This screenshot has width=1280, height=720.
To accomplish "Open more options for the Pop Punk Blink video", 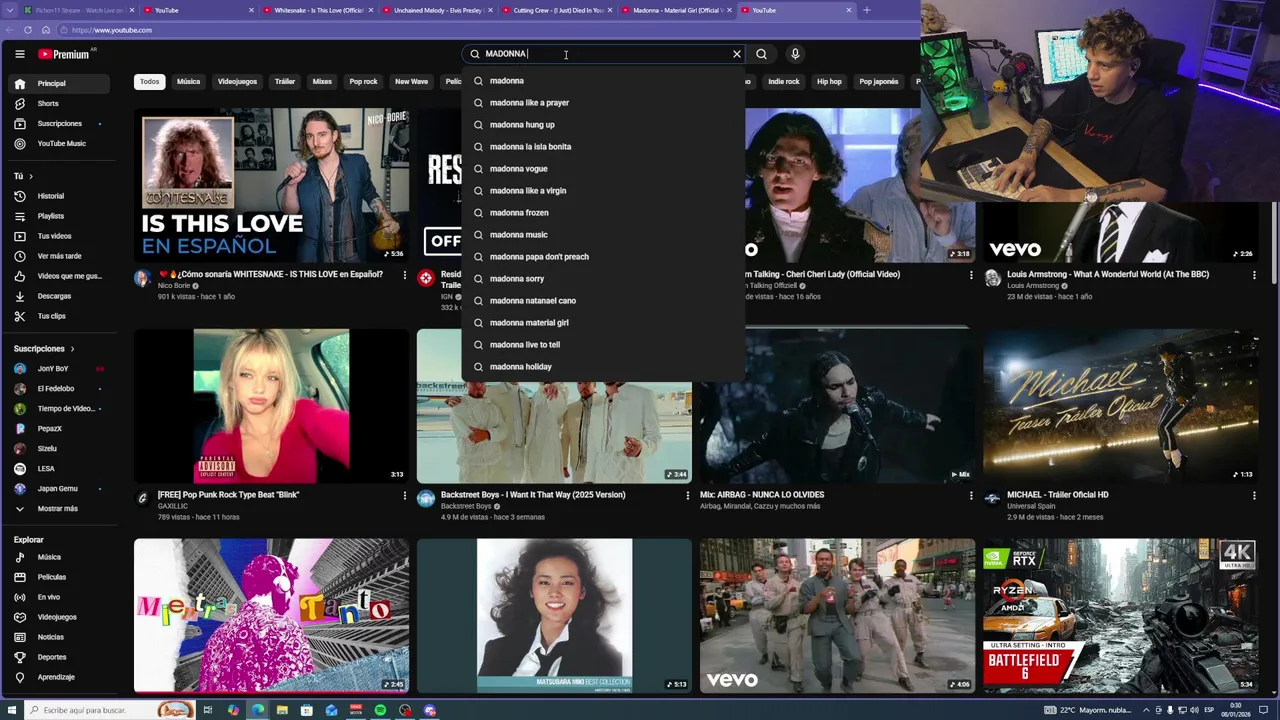I will 404,496.
